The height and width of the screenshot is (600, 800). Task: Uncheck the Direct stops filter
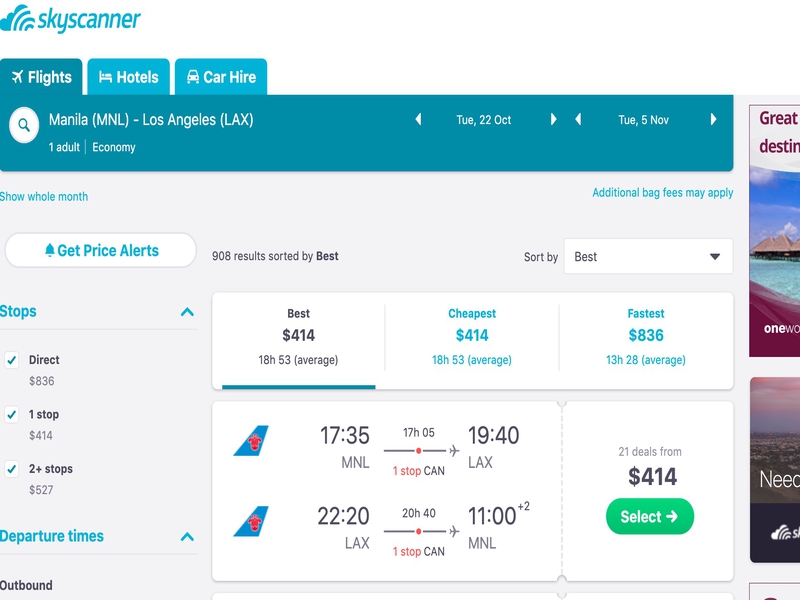click(12, 360)
